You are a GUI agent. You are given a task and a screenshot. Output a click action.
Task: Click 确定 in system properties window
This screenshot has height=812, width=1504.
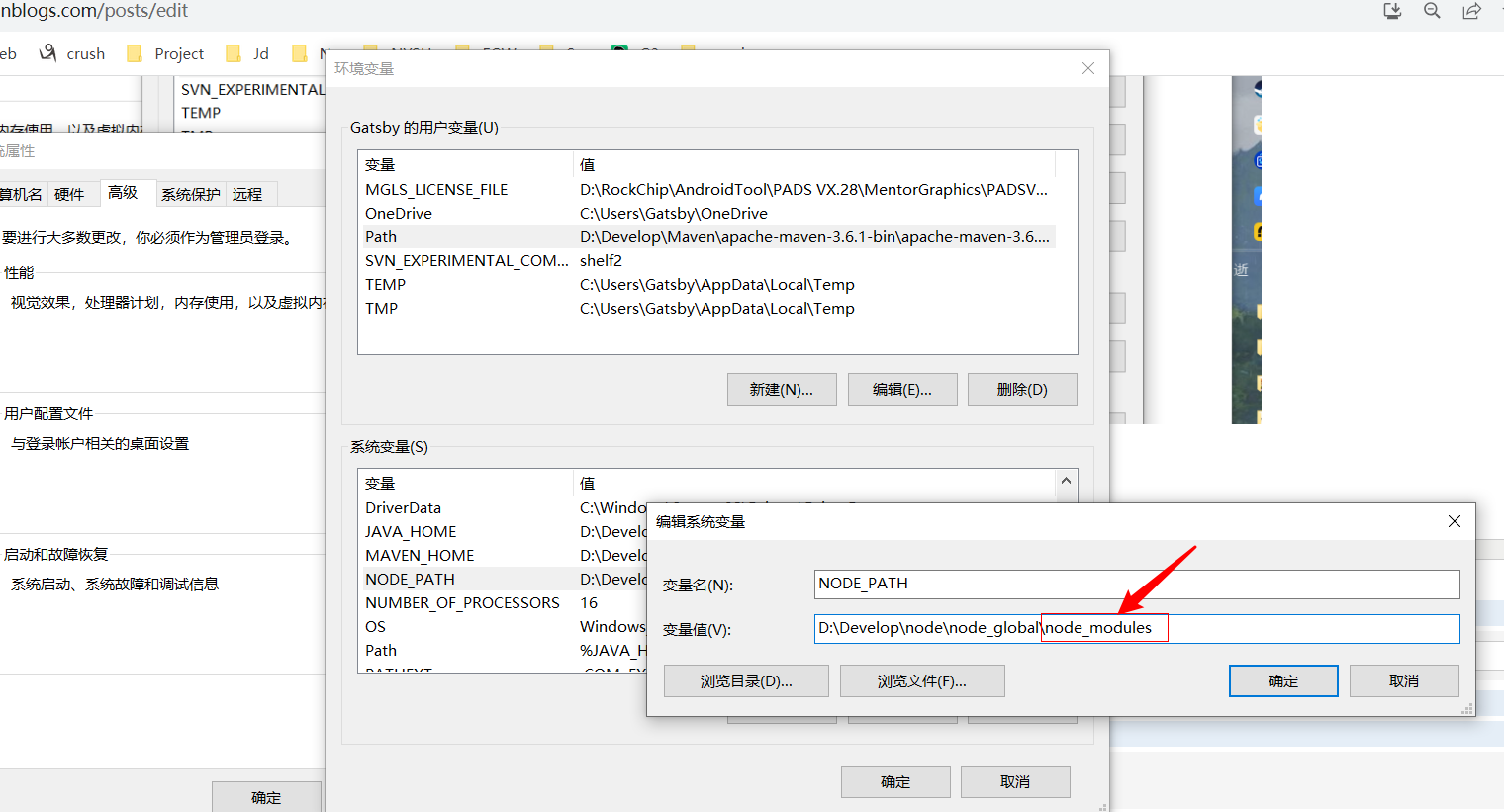coord(266,797)
